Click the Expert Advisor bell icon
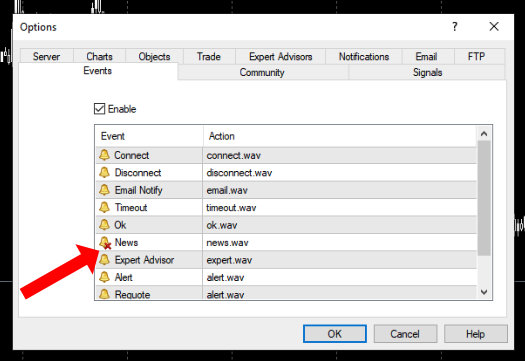Image resolution: width=525 pixels, height=361 pixels. 104,260
